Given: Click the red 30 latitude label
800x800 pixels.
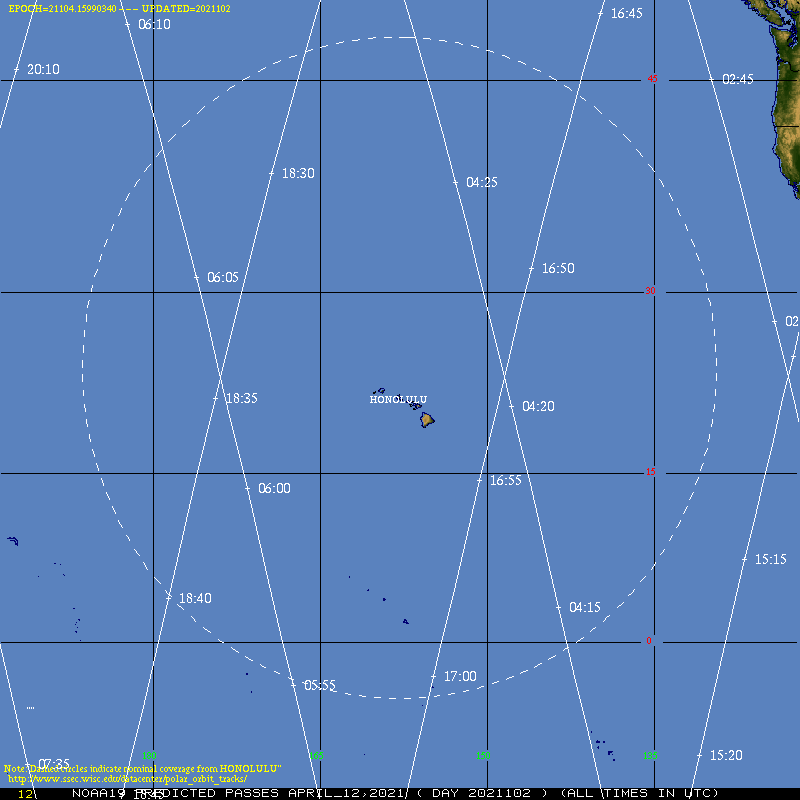Looking at the screenshot, I should (650, 291).
